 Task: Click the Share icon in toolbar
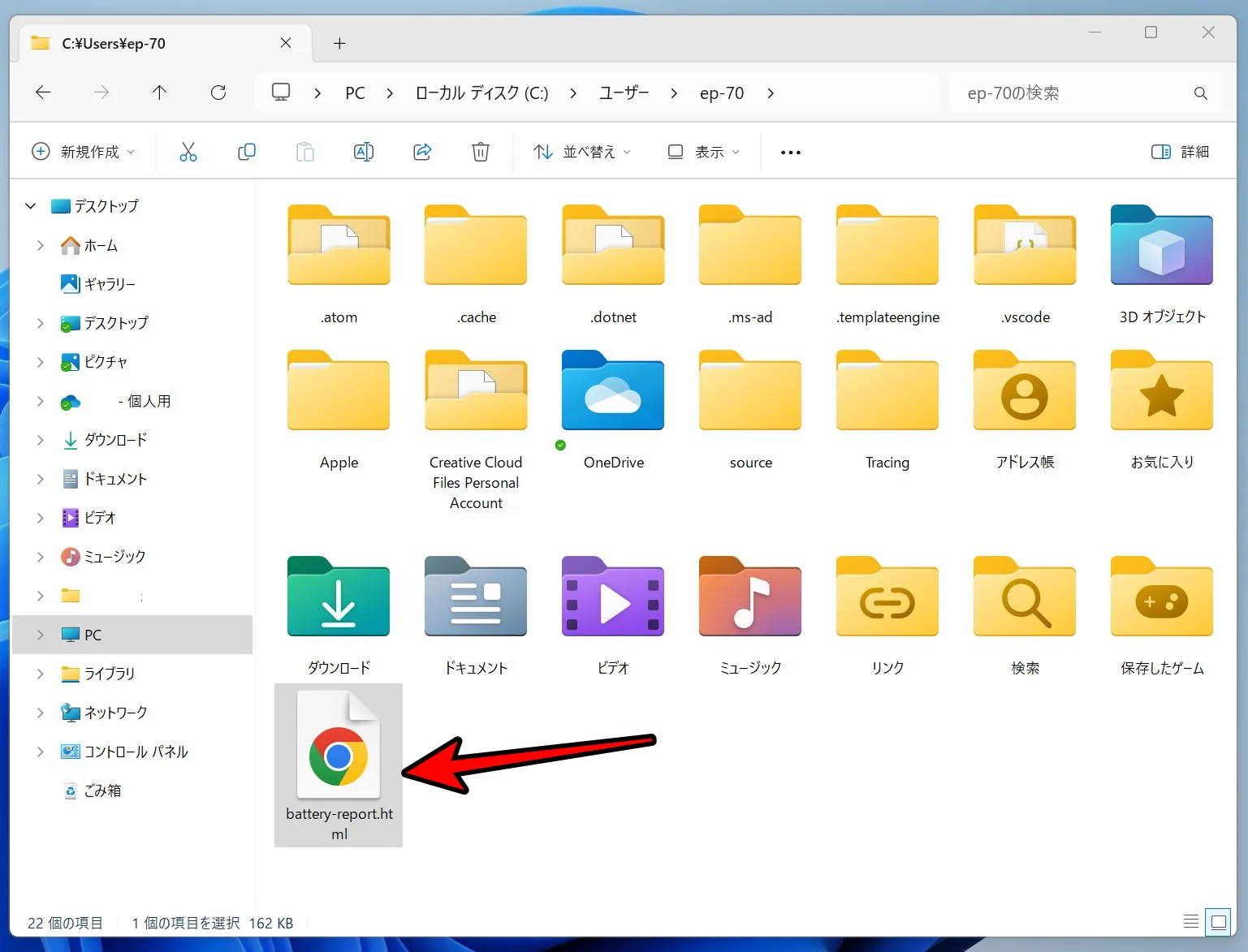[422, 152]
